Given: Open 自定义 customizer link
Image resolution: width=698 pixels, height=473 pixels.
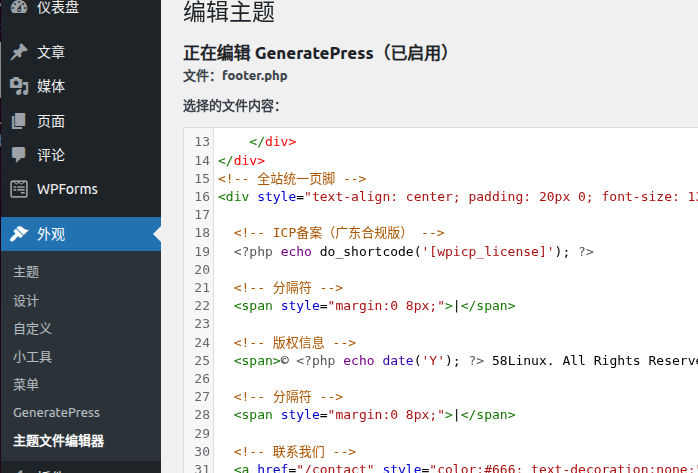Looking at the screenshot, I should click(33, 328).
